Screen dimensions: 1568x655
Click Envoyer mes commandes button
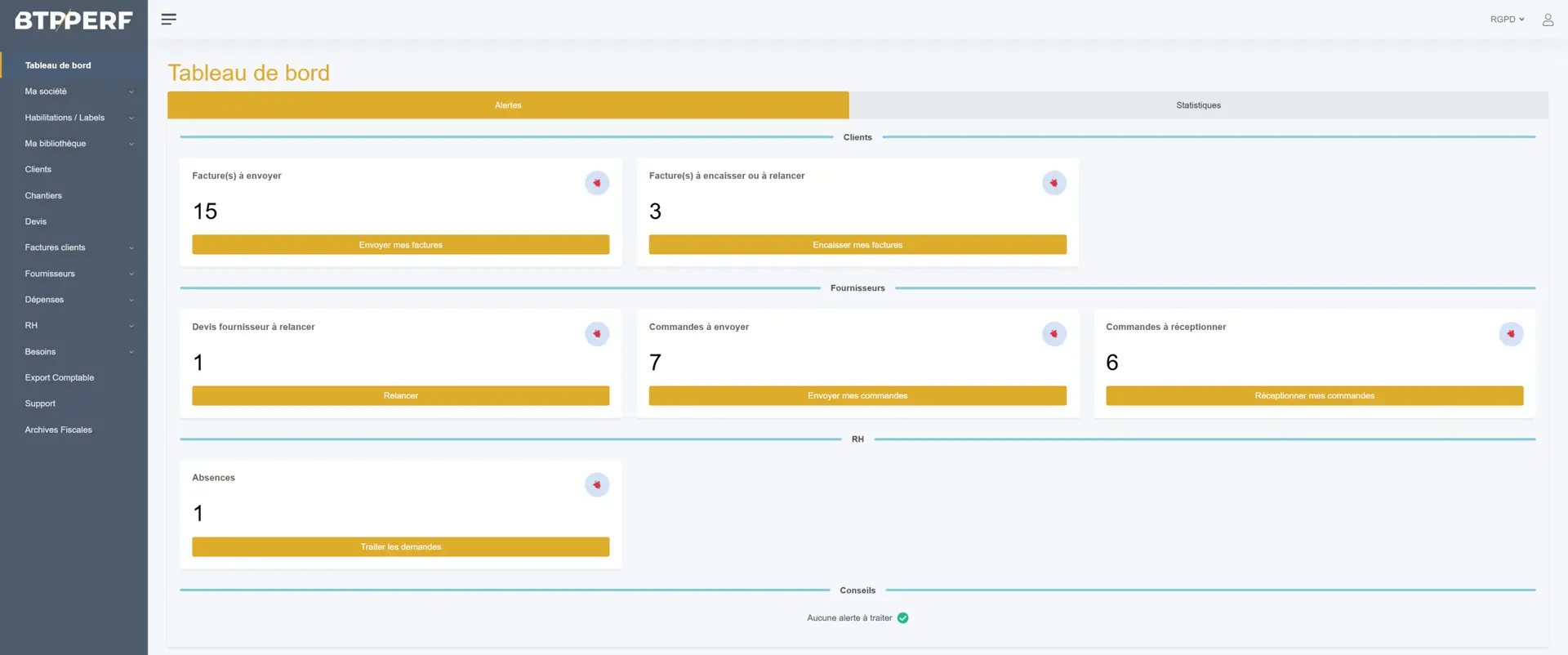(857, 396)
